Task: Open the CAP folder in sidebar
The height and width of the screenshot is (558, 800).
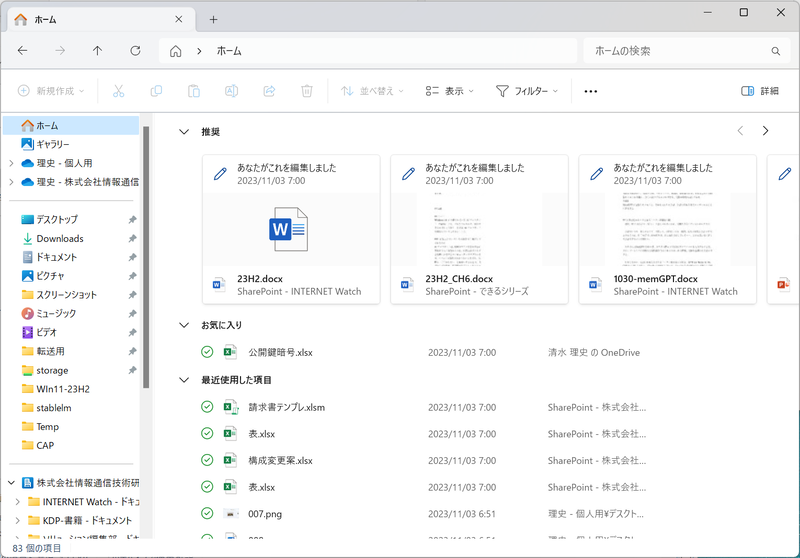Action: click(x=37, y=445)
